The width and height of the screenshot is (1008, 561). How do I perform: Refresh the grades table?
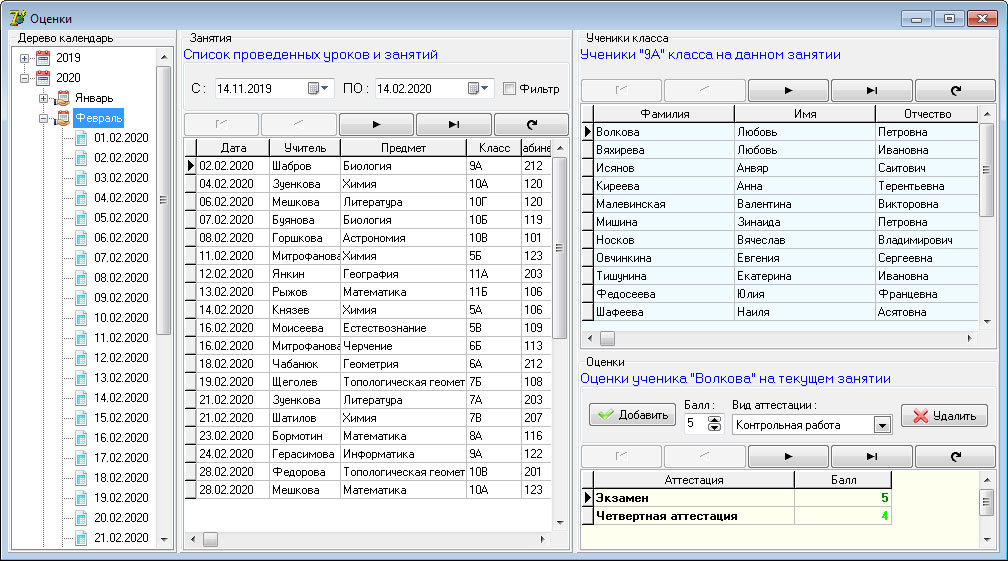click(955, 456)
